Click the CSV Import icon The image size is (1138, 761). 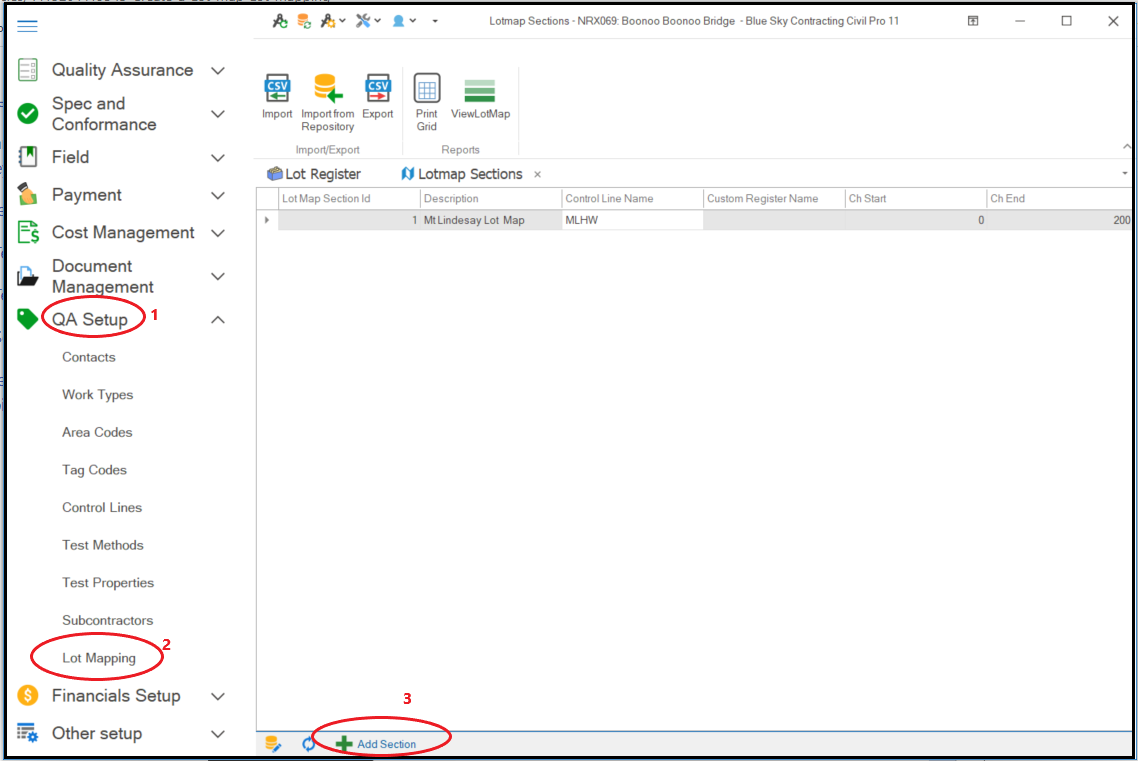(277, 89)
